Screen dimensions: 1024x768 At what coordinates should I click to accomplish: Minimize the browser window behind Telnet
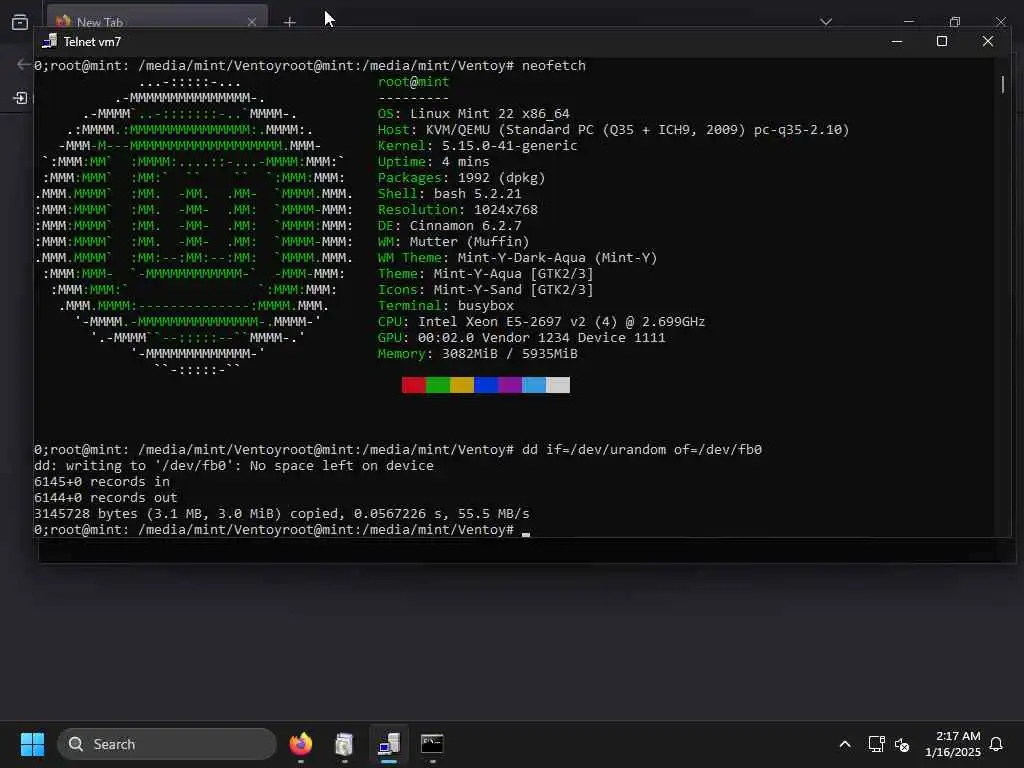[x=908, y=21]
